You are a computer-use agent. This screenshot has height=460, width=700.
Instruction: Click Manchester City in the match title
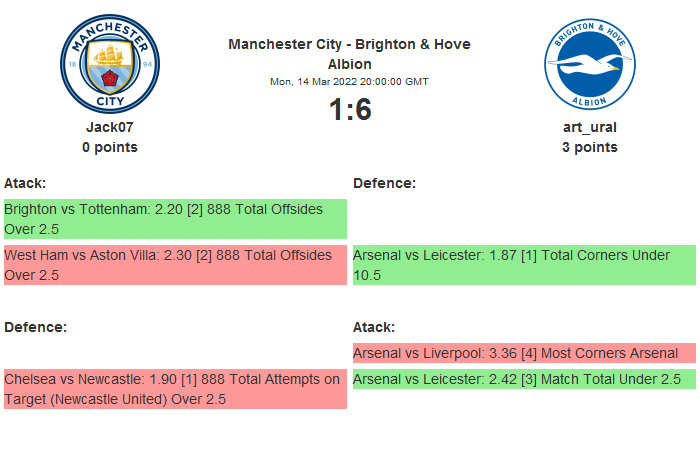pos(276,44)
